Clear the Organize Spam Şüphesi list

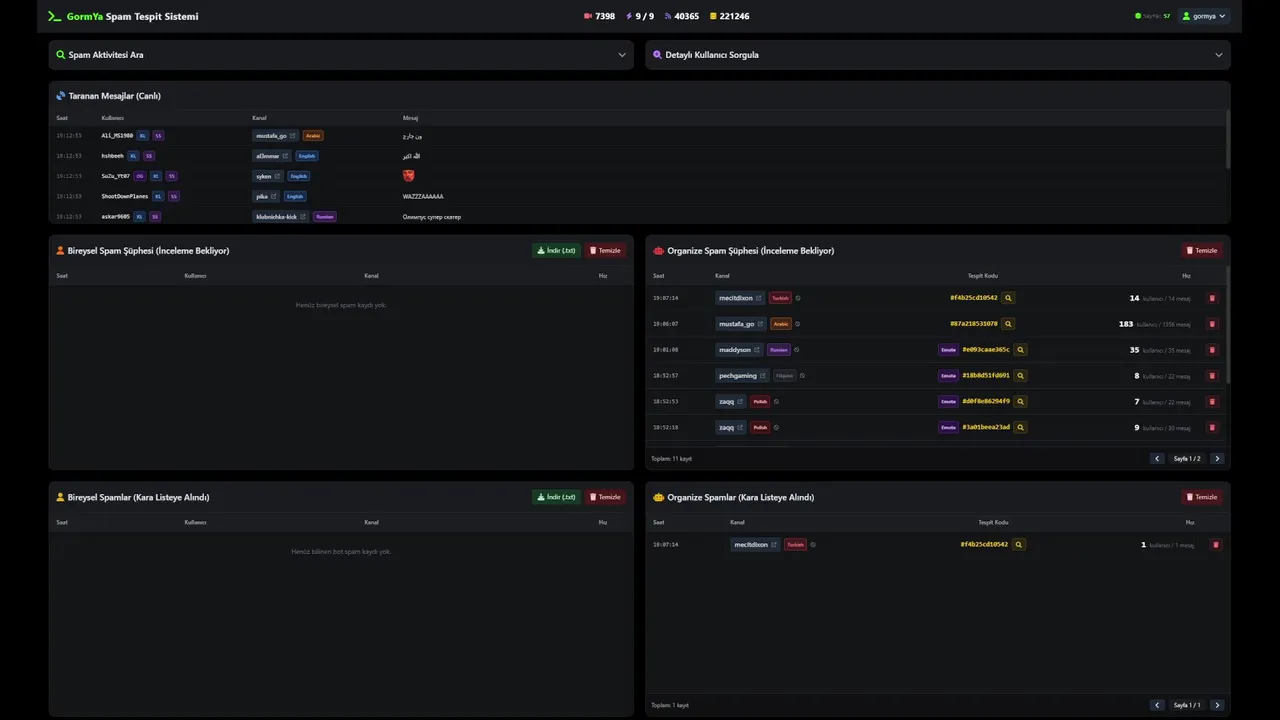pos(1202,251)
